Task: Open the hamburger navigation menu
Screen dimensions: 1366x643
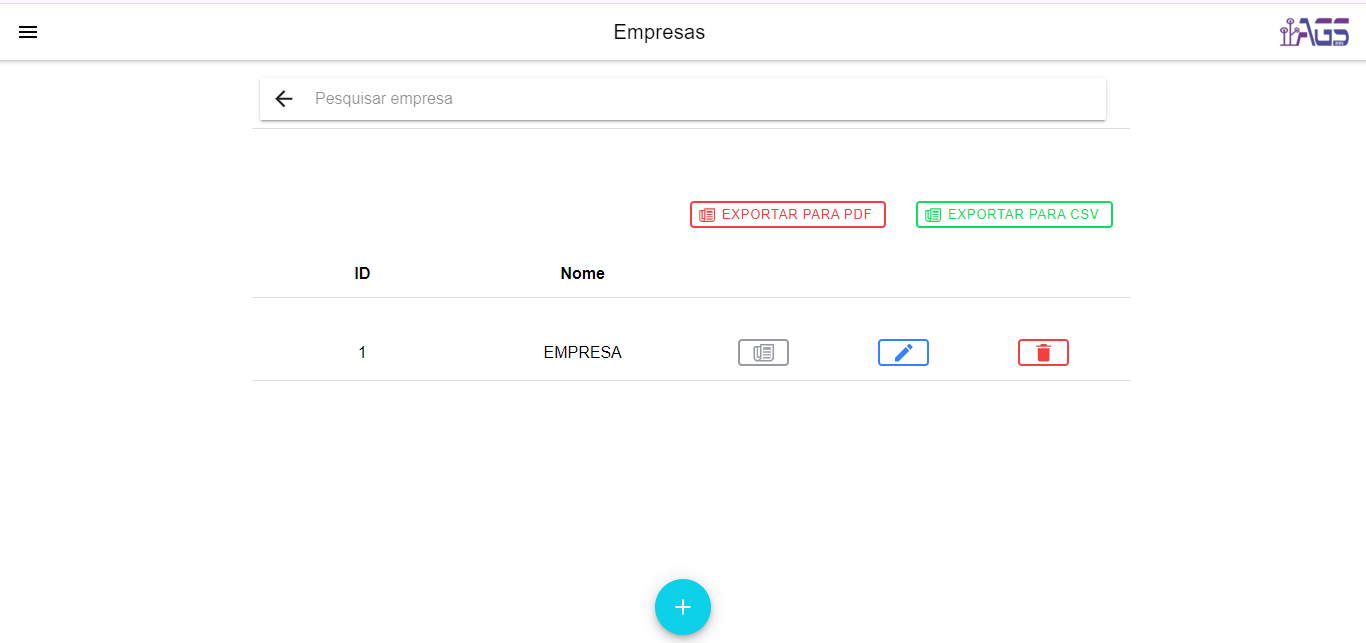Action: click(x=28, y=32)
